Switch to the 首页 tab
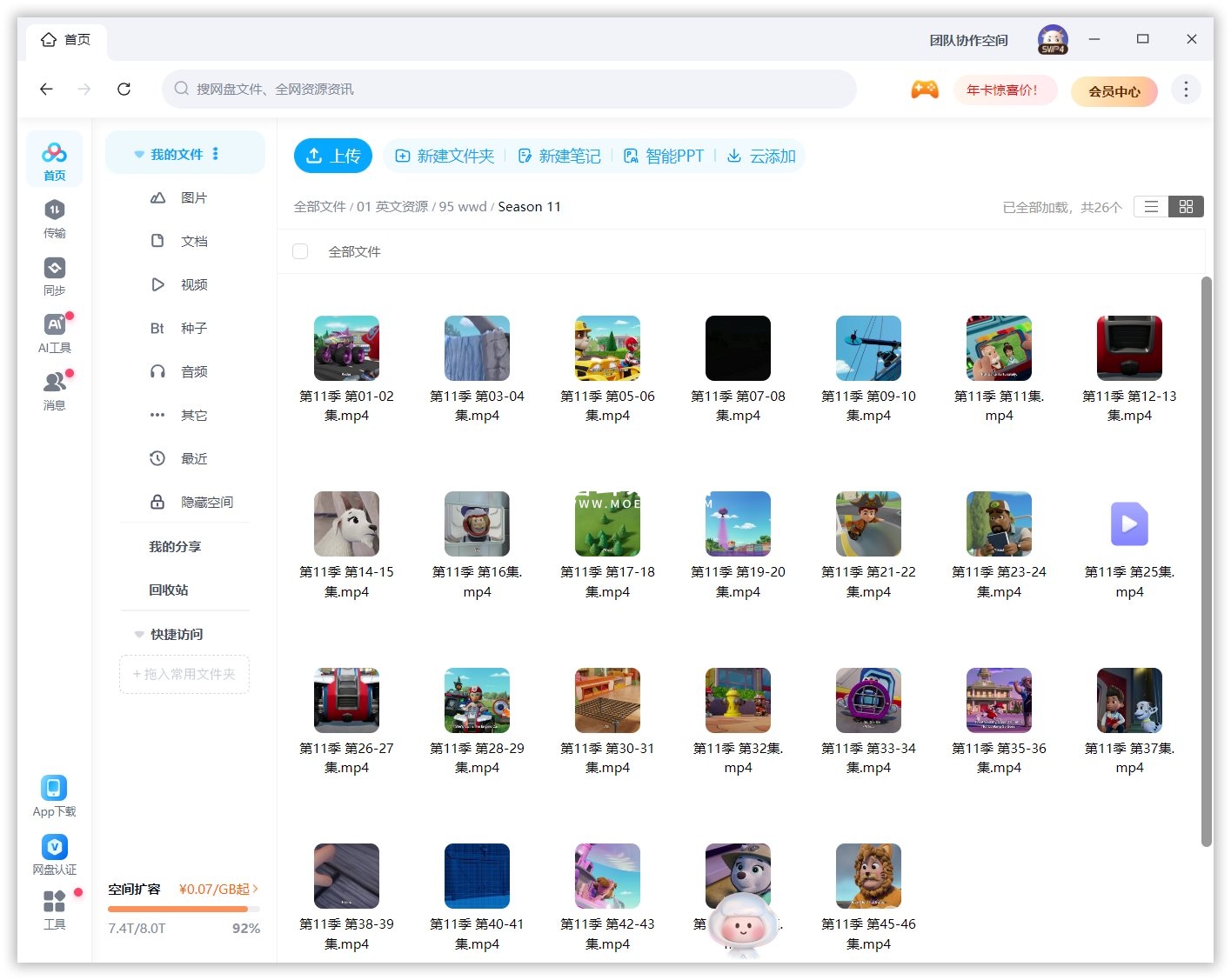 (x=65, y=39)
